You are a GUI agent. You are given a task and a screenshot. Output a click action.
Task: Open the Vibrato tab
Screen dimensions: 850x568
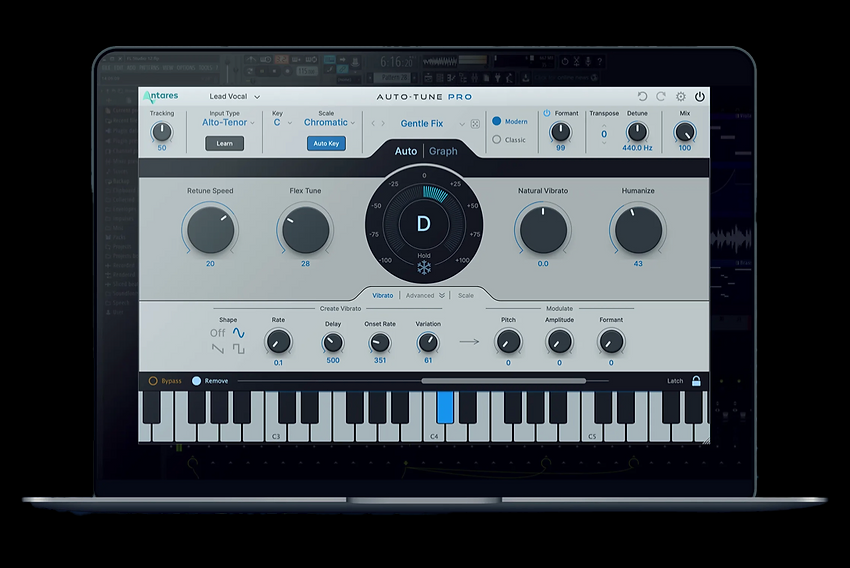[x=383, y=295]
